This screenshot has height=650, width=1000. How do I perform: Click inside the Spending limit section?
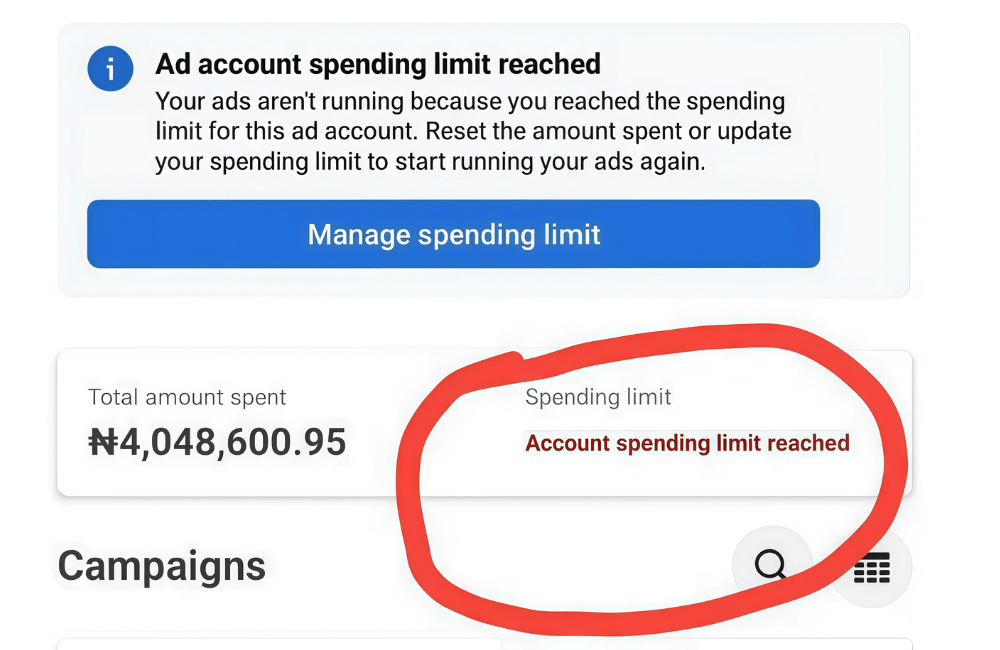pyautogui.click(x=688, y=420)
